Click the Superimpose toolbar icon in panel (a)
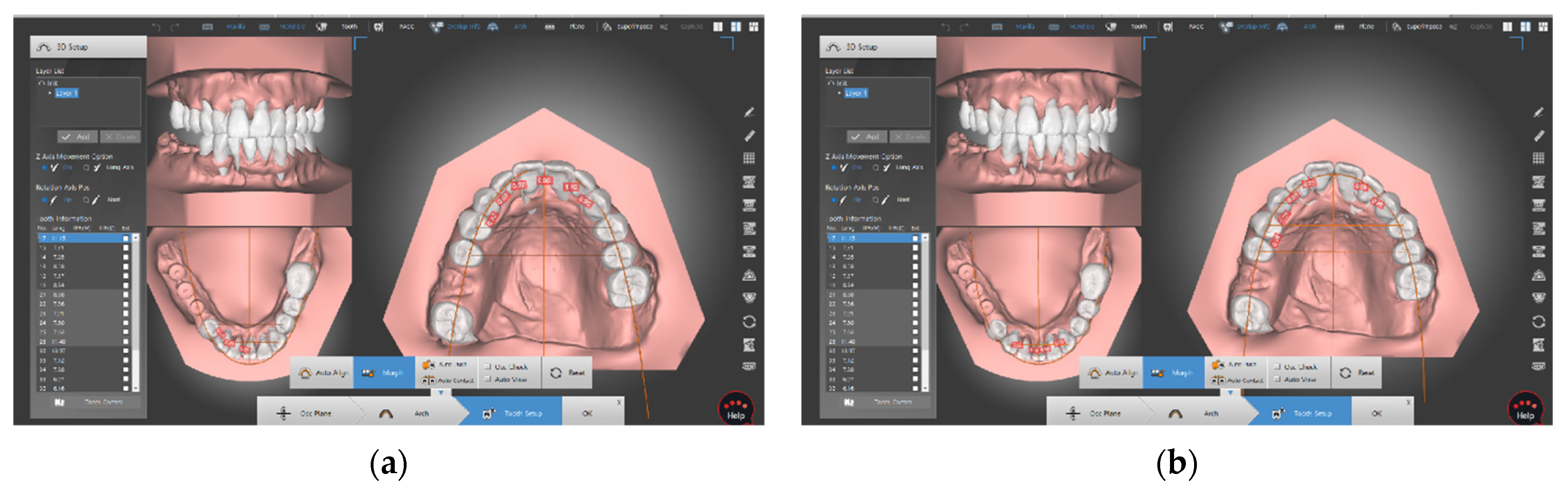The height and width of the screenshot is (487, 1568). point(607,27)
